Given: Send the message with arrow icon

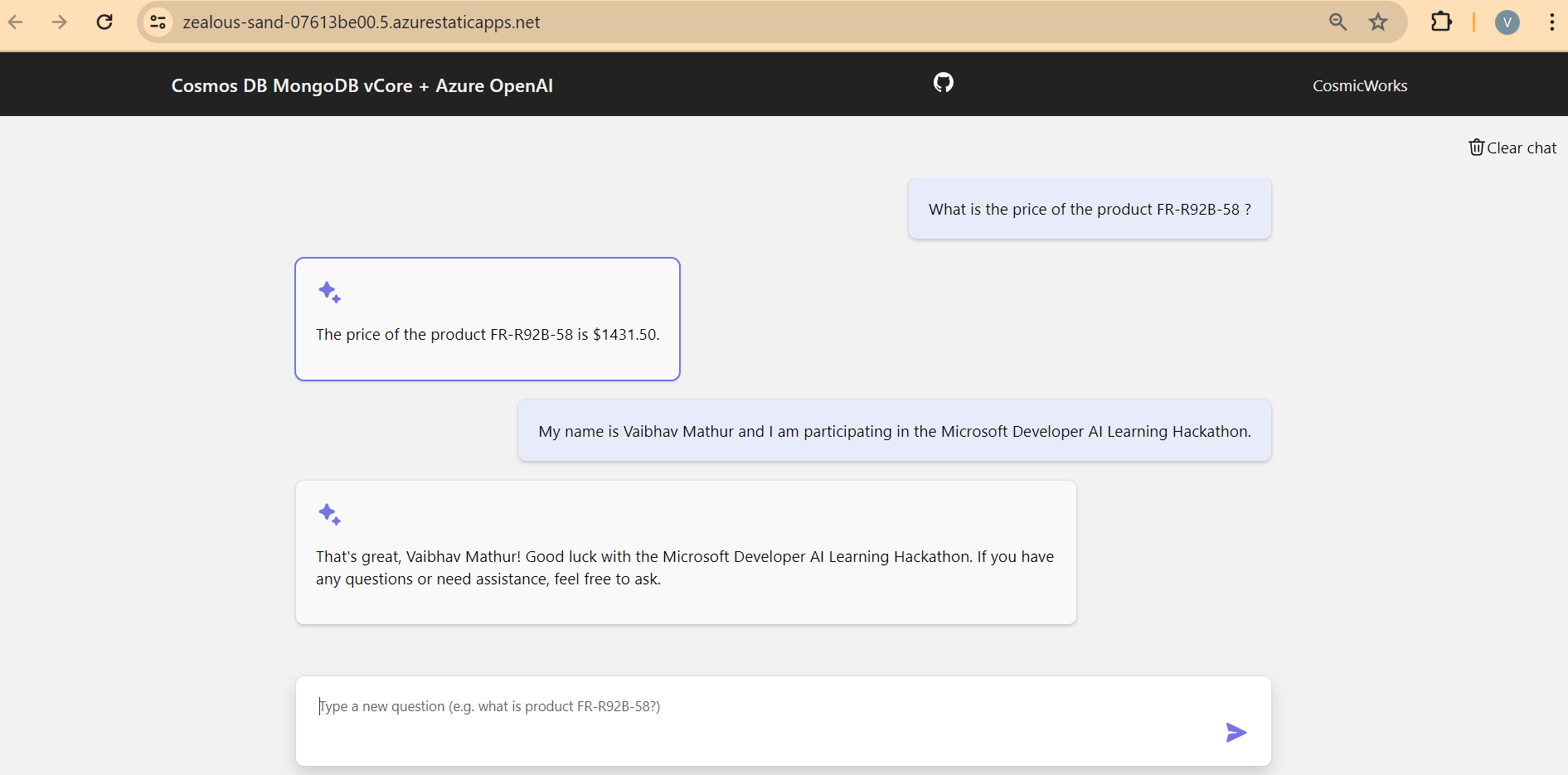Looking at the screenshot, I should tap(1235, 732).
